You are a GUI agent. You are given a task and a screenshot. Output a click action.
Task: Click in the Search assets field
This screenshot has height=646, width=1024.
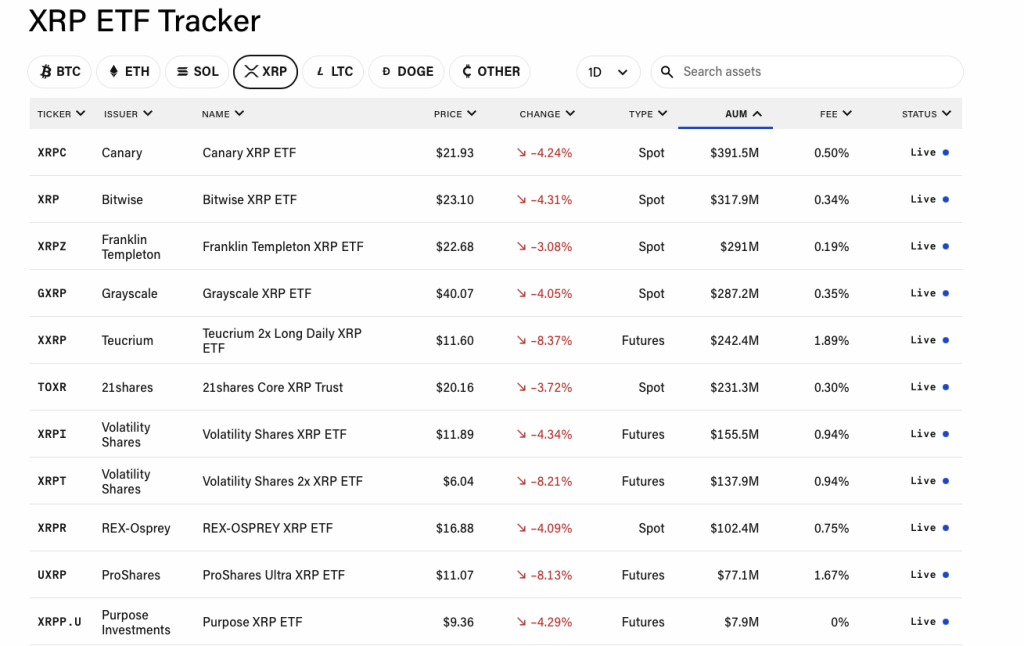[x=815, y=72]
